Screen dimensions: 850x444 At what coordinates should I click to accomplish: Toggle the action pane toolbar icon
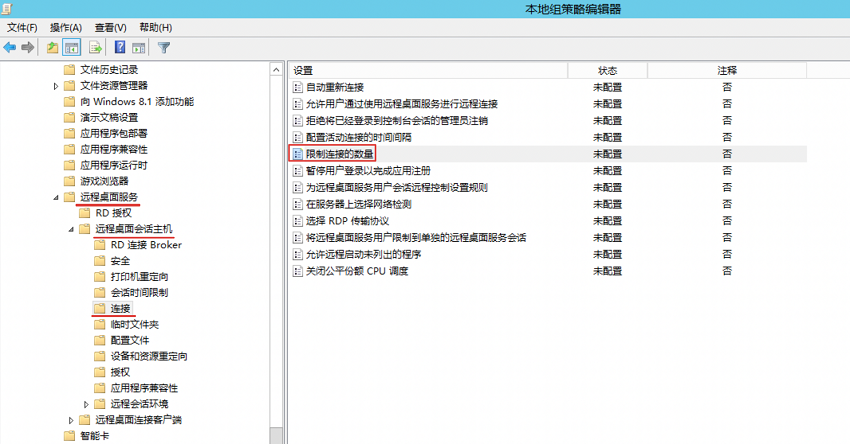click(x=139, y=48)
